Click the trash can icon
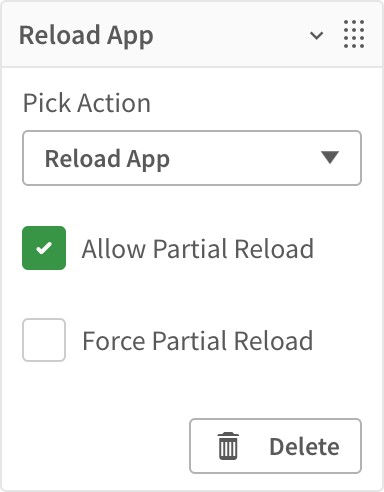 pos(228,446)
